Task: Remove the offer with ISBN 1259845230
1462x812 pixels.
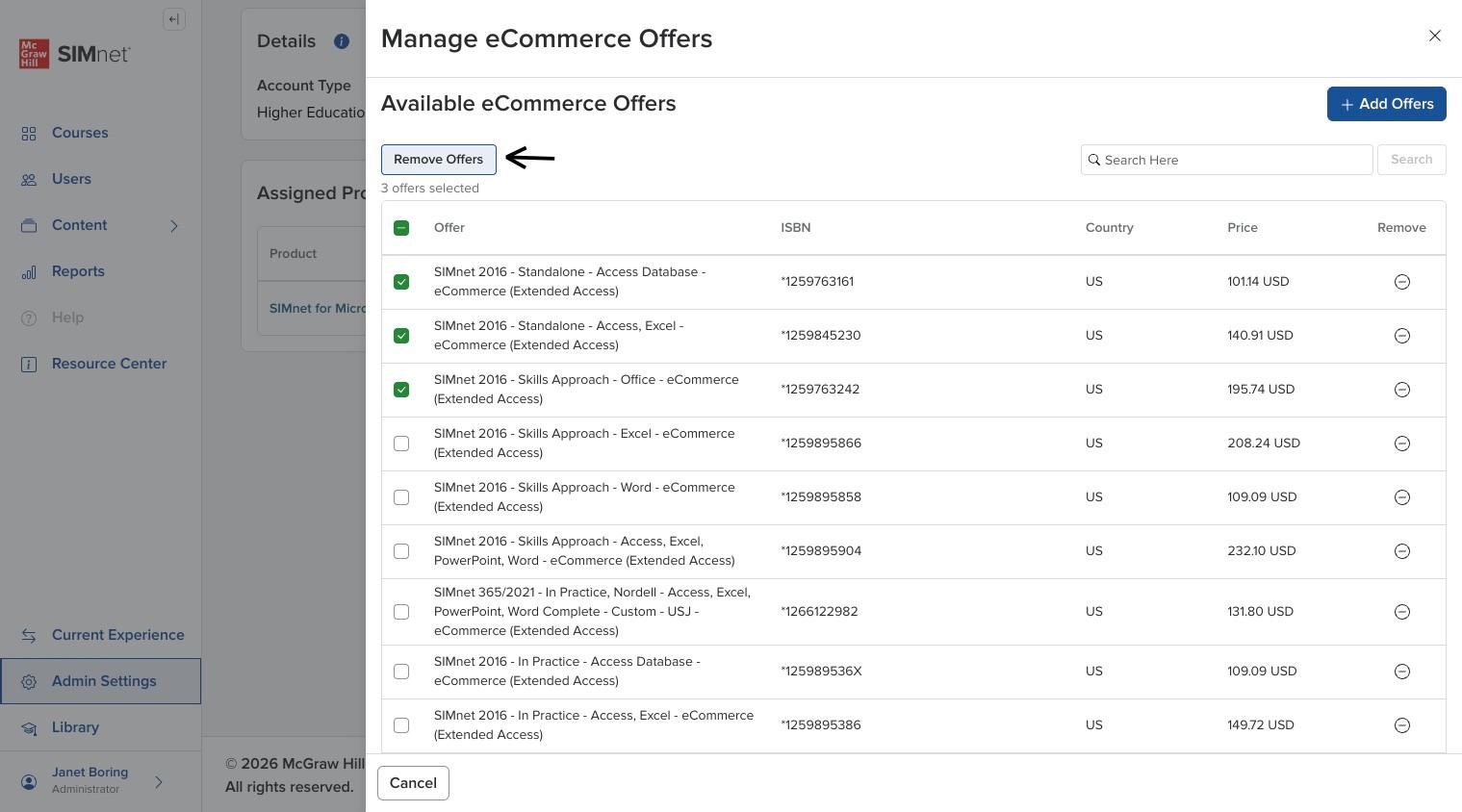Action: (1402, 336)
